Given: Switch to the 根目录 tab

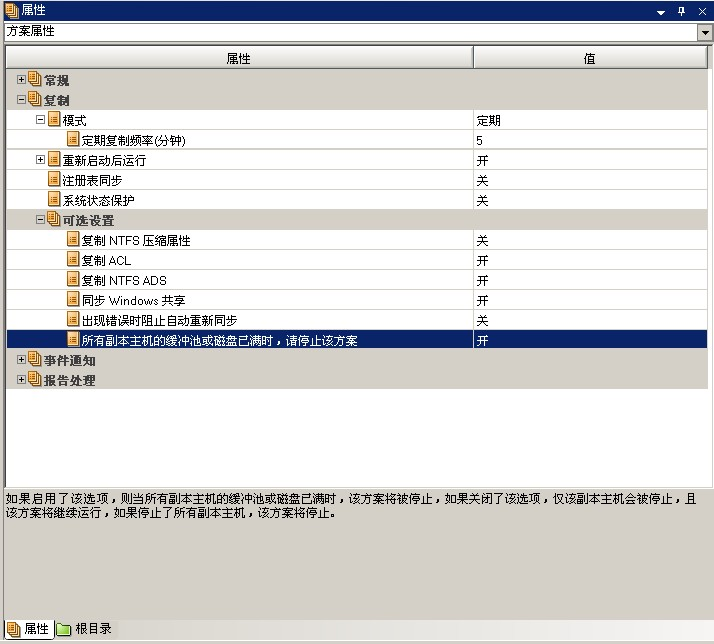Looking at the screenshot, I should 84,629.
